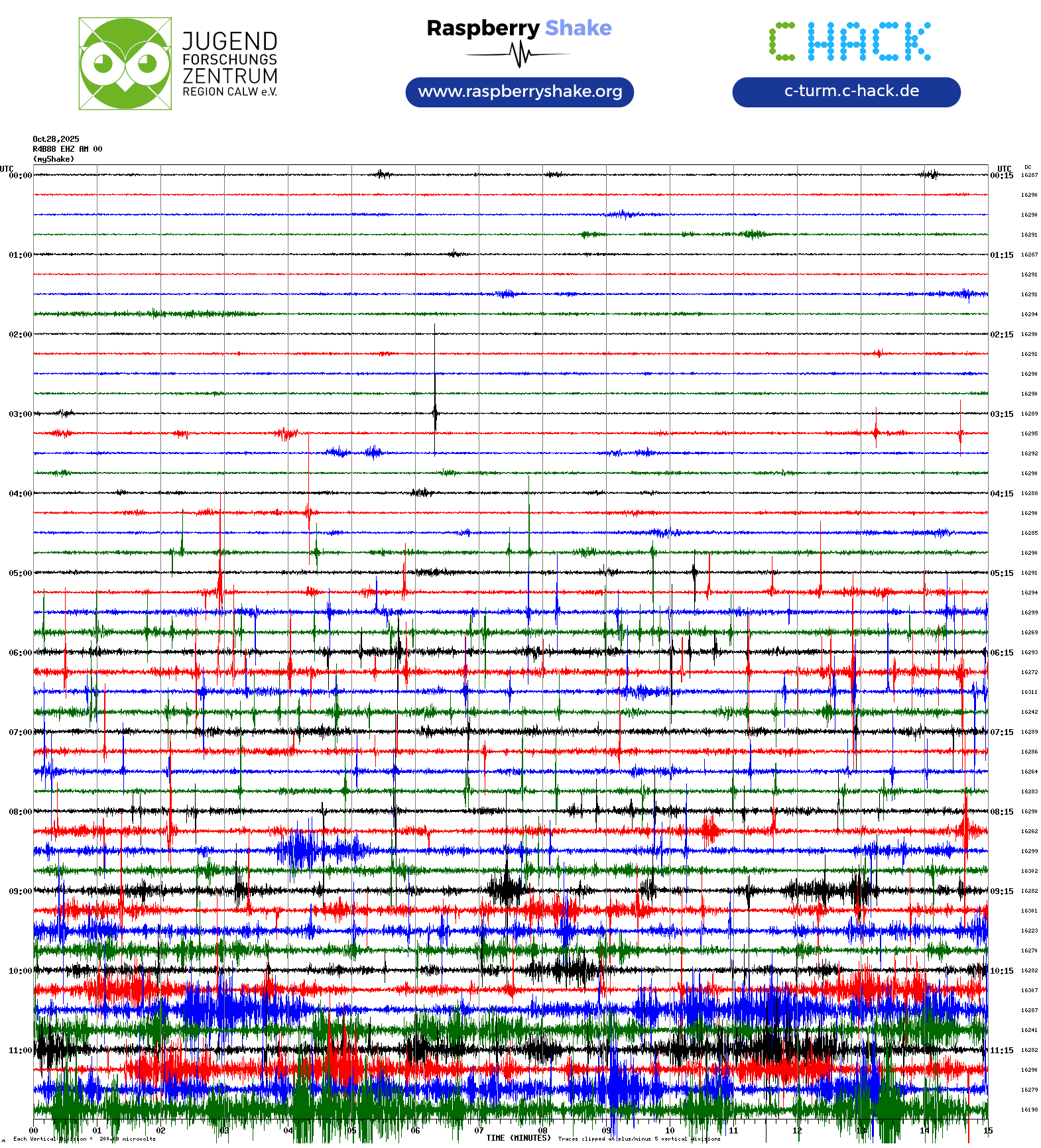The width and height of the screenshot is (1041, 1148).
Task: Click the CHACK dotted logo
Action: point(849,42)
